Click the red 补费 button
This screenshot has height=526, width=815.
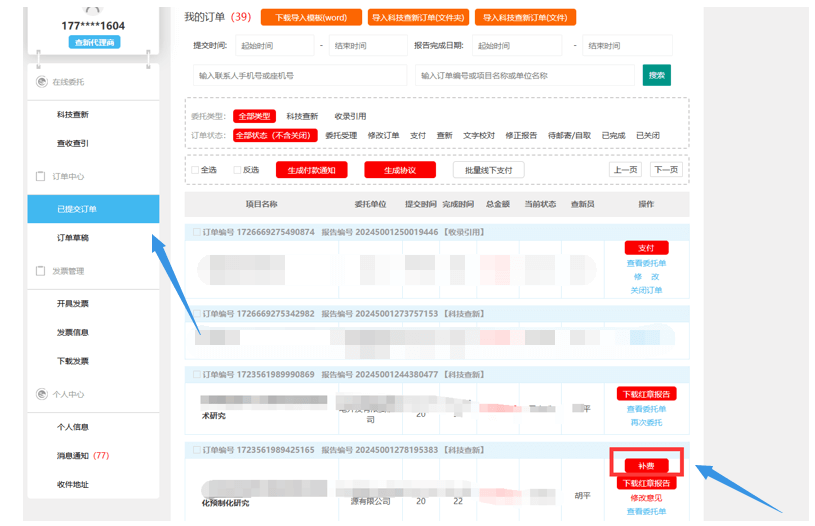646,465
